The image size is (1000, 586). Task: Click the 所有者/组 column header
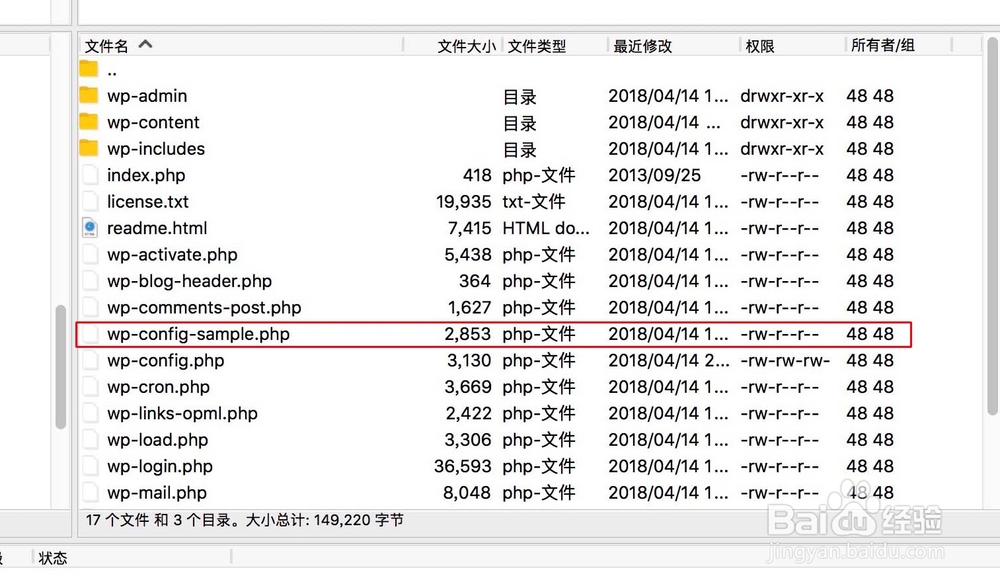point(887,44)
